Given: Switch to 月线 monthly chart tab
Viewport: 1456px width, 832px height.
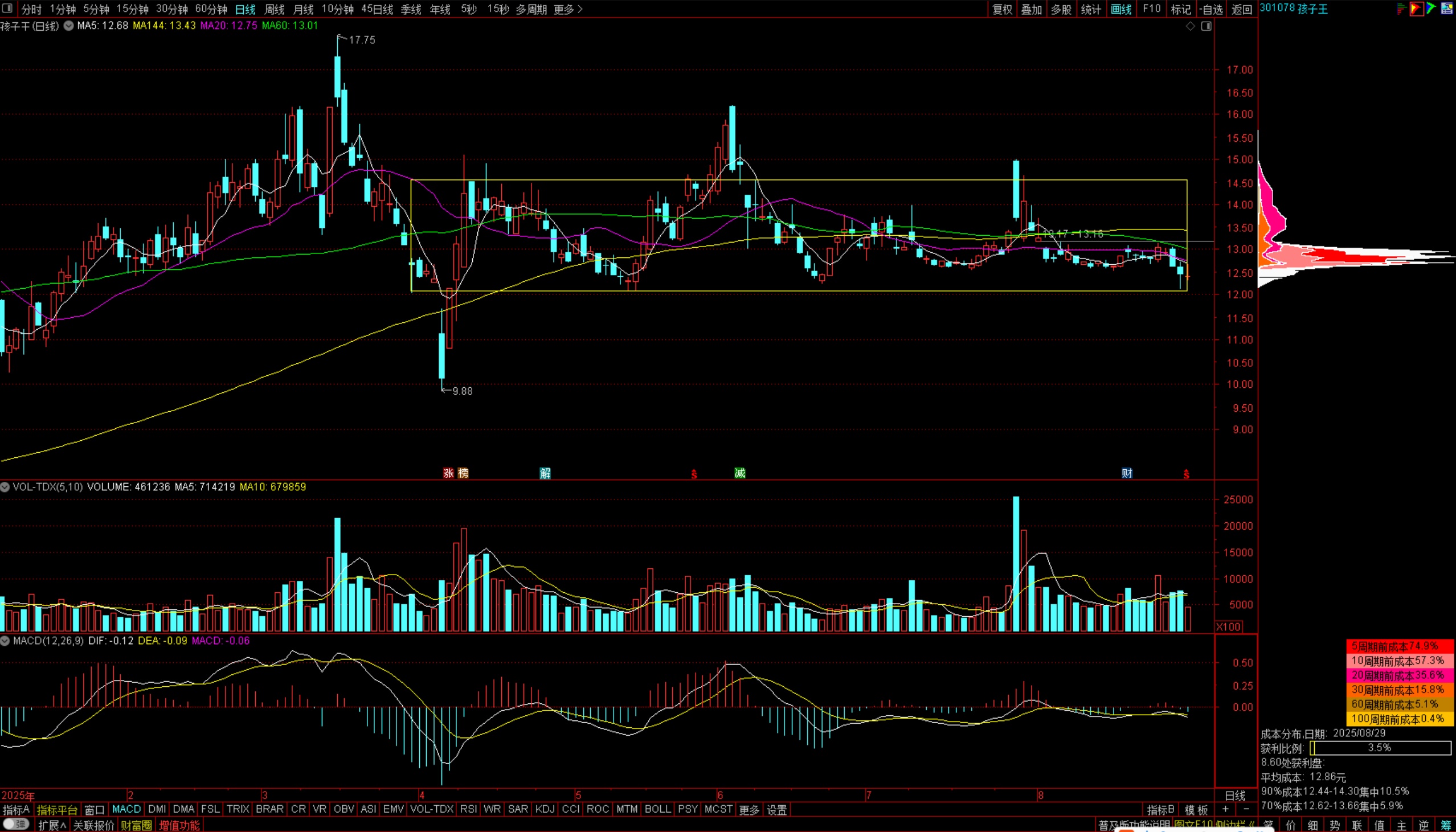Looking at the screenshot, I should [303, 9].
